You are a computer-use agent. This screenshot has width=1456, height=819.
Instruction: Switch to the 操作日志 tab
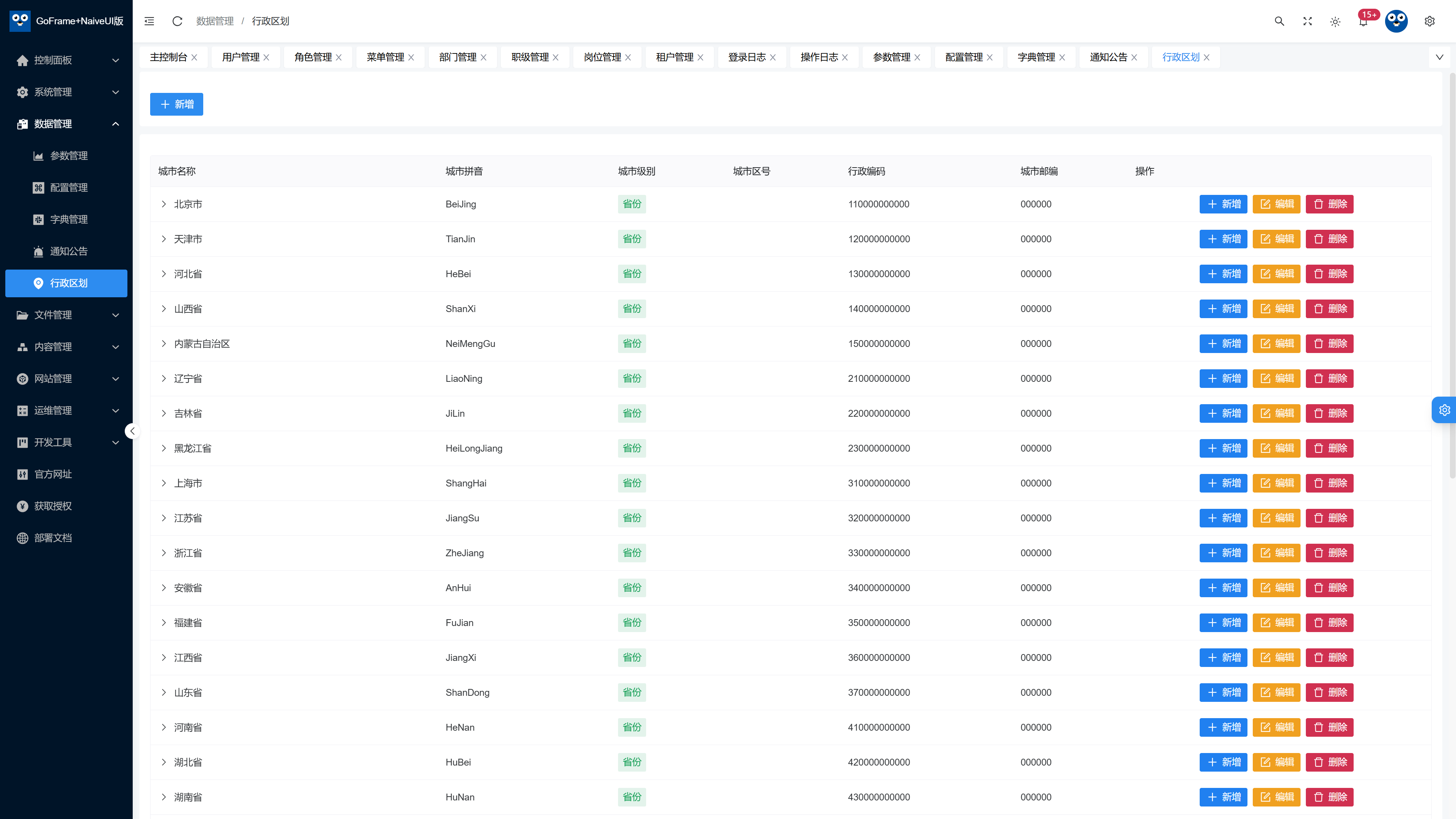(819, 57)
